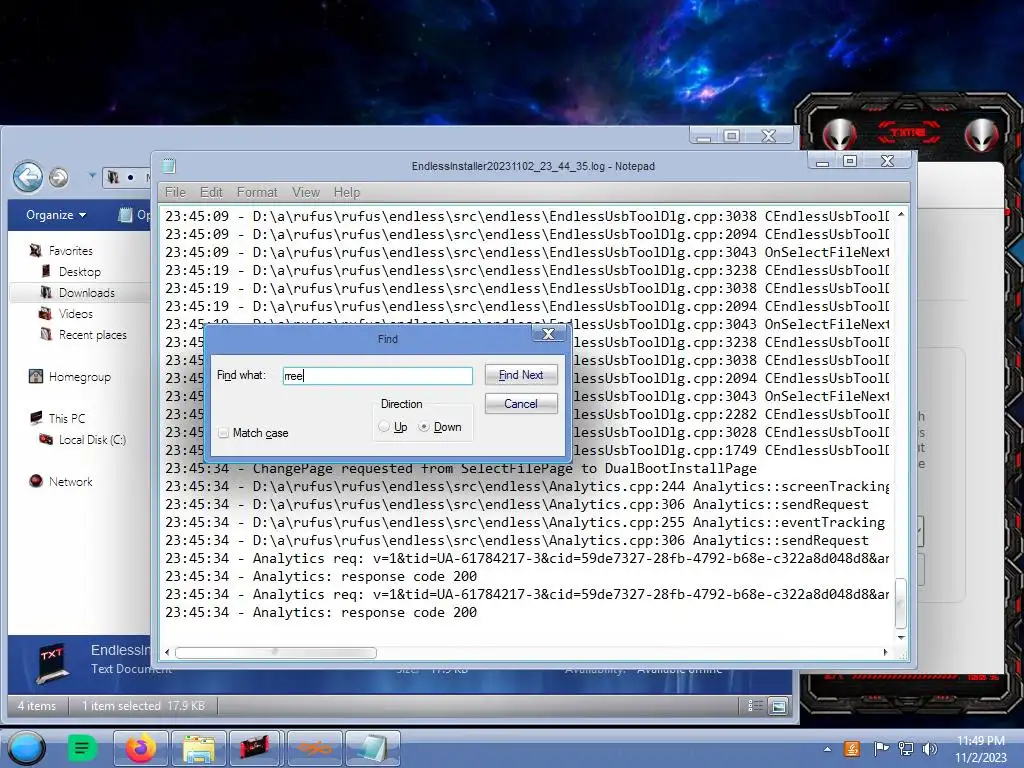Open the Organize dropdown in Explorer
This screenshot has height=768, width=1024.
point(56,215)
